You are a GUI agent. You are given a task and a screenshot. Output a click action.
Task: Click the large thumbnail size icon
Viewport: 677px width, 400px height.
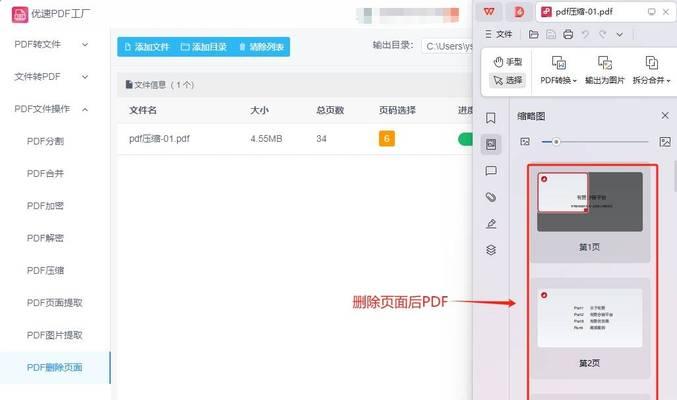tap(665, 141)
